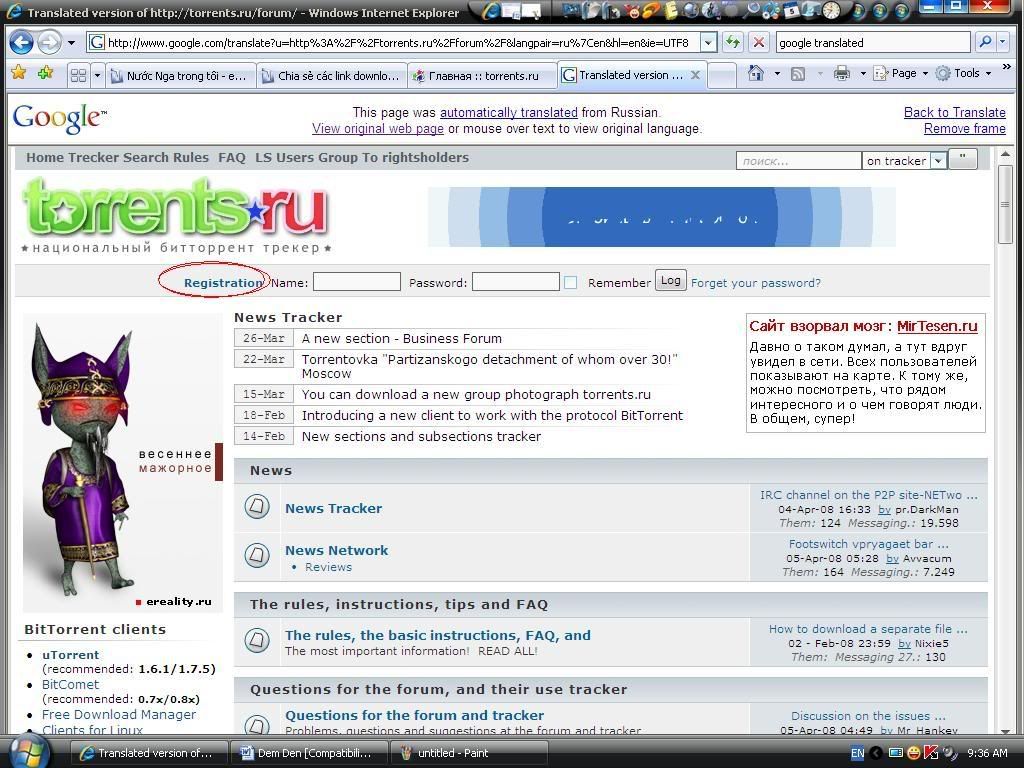Image resolution: width=1024 pixels, height=768 pixels.
Task: Click the search magnifier icon
Action: pyautogui.click(x=984, y=43)
